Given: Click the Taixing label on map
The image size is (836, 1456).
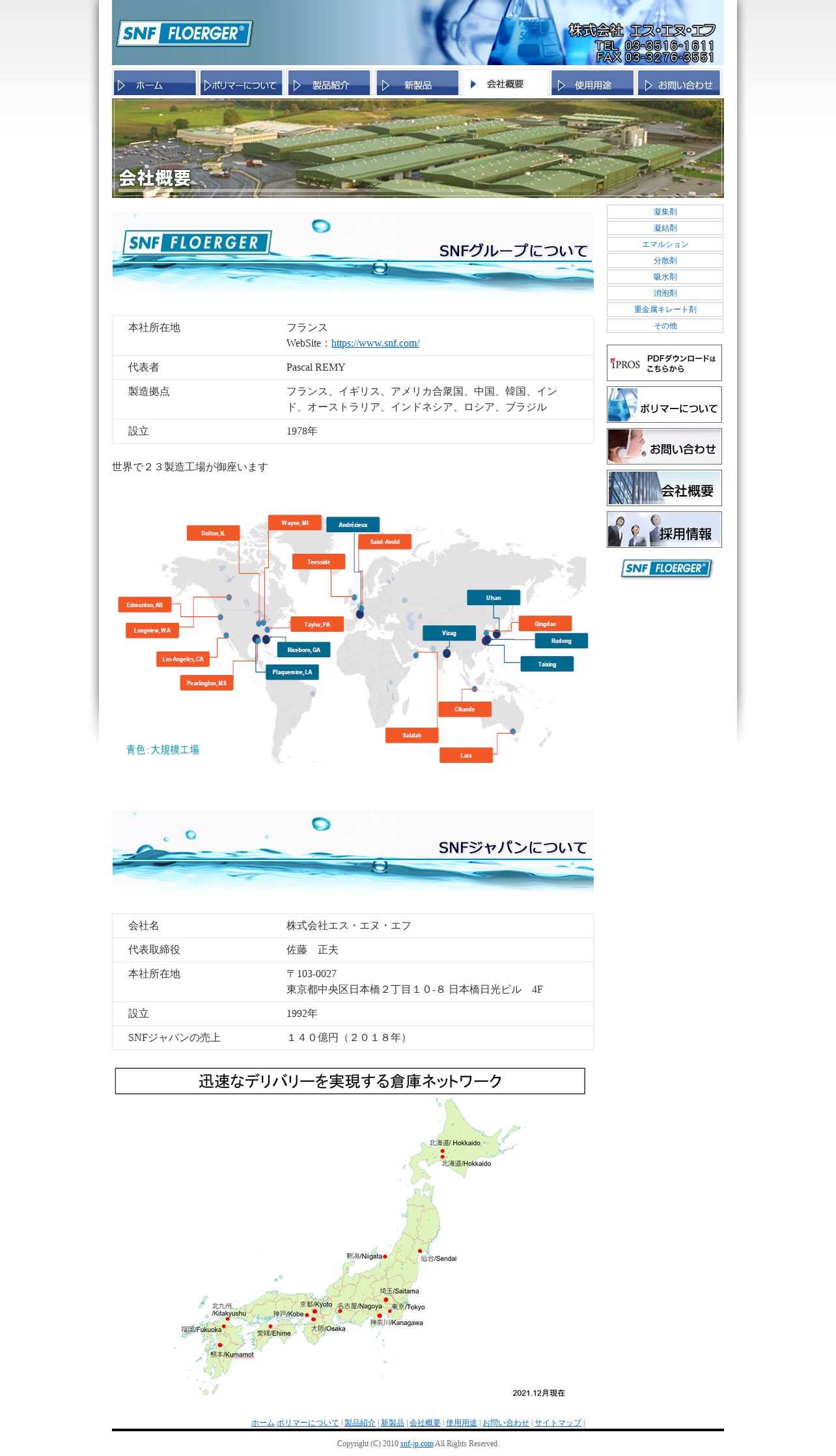Looking at the screenshot, I should 548,664.
